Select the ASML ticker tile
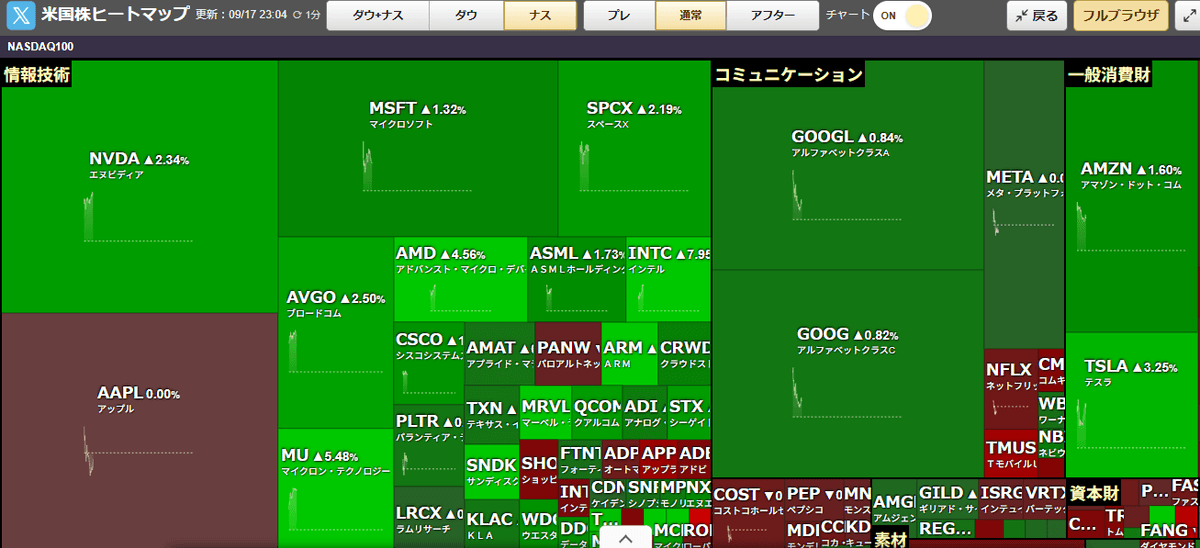 [x=577, y=279]
